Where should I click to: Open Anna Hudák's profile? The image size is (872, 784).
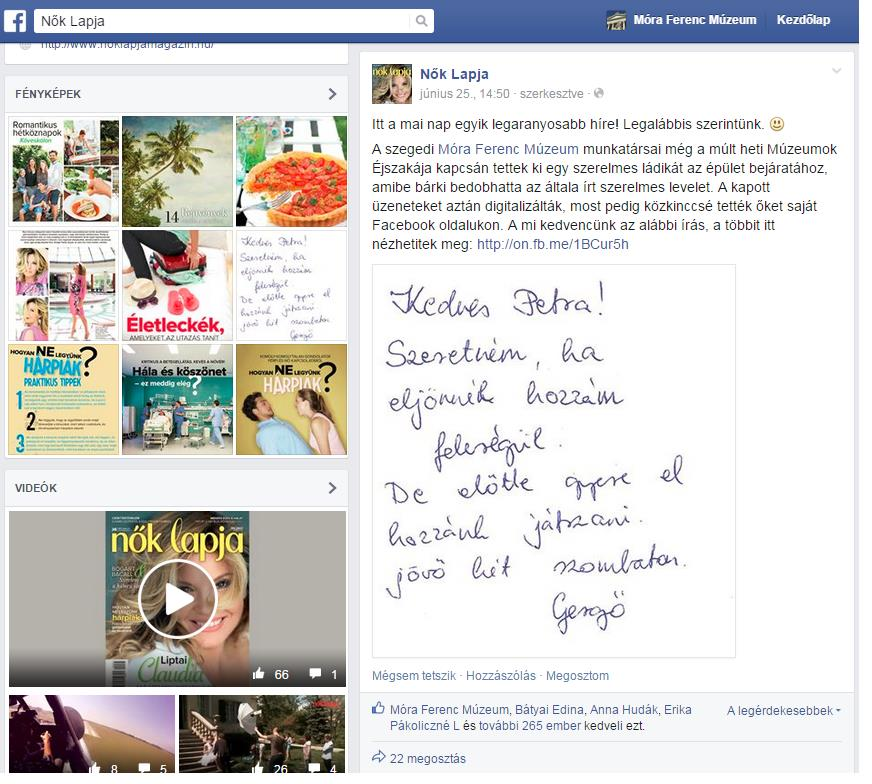pyautogui.click(x=625, y=710)
